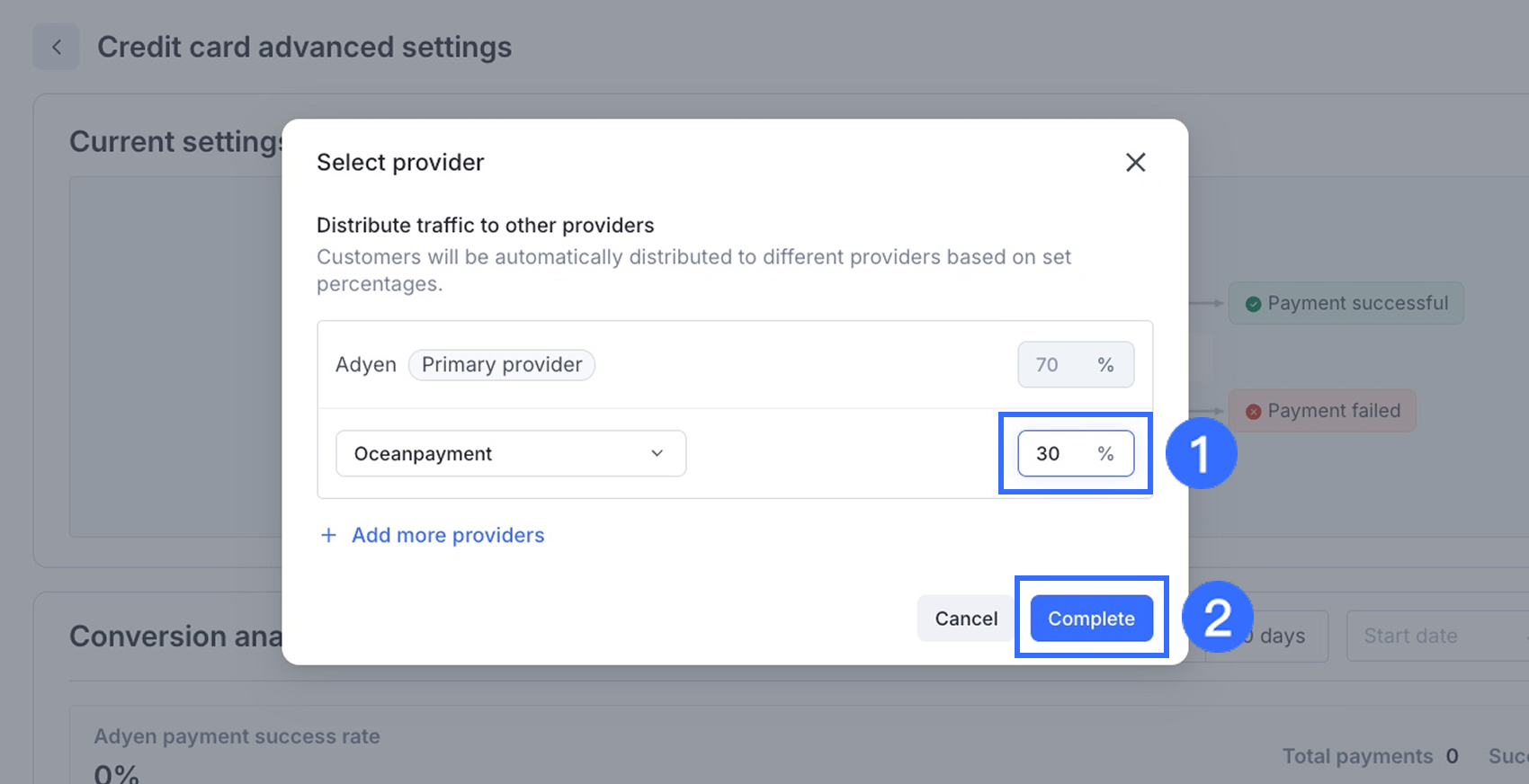Click the plus icon before Add more providers
Image resolution: width=1529 pixels, height=784 pixels.
[329, 536]
